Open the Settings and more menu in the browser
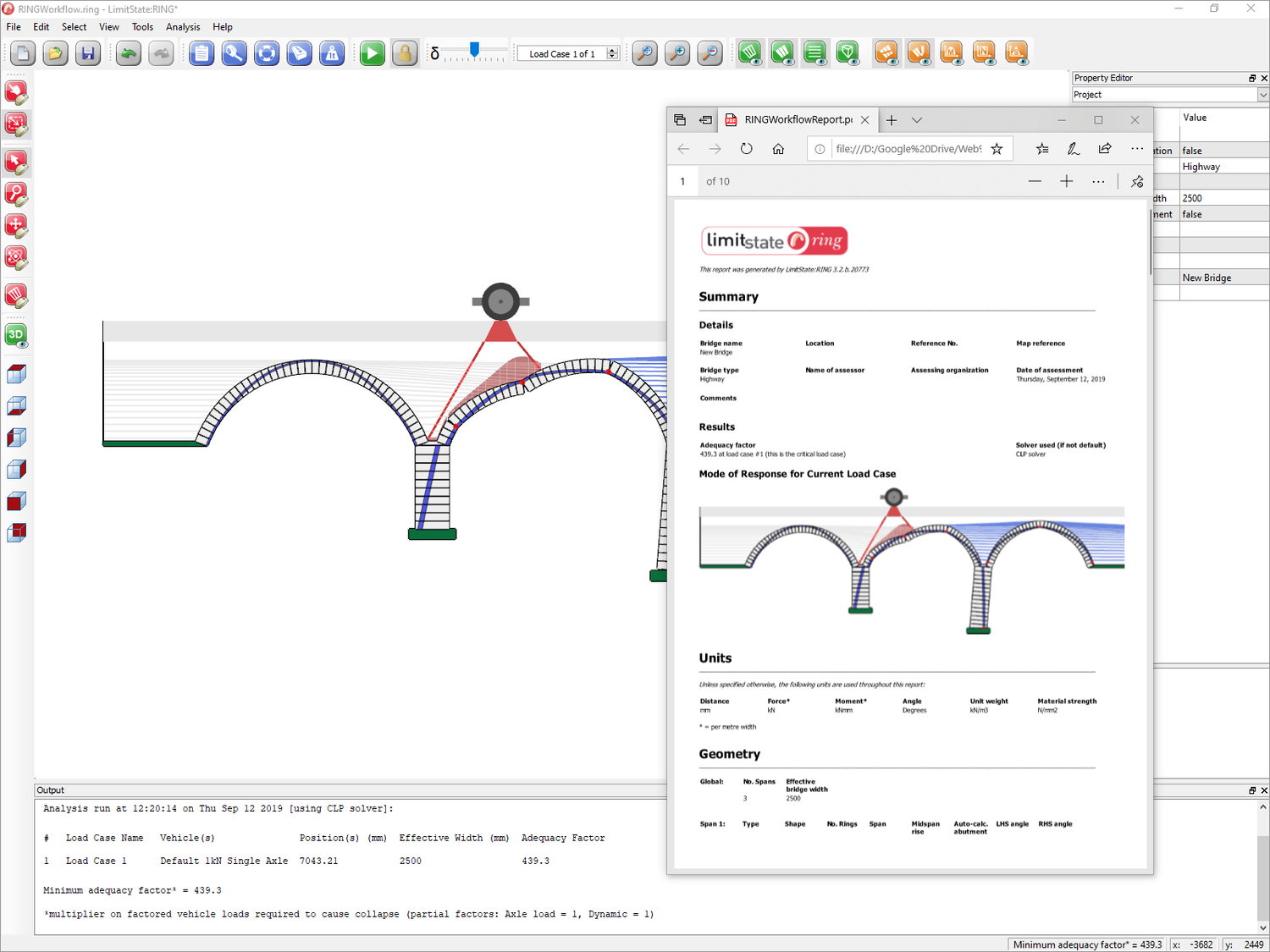This screenshot has height=952, width=1270. click(x=1137, y=148)
